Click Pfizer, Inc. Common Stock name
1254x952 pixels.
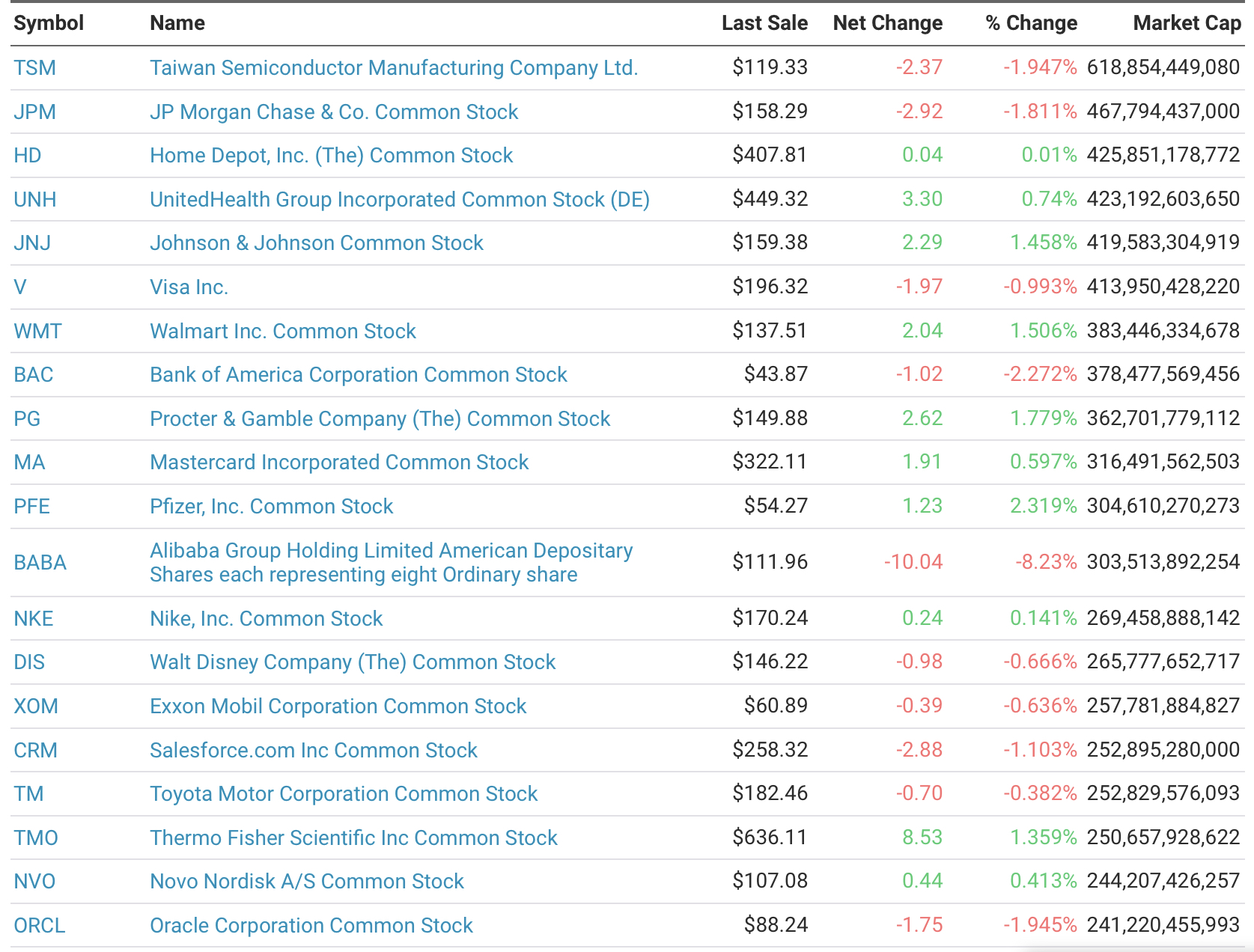[x=271, y=507]
